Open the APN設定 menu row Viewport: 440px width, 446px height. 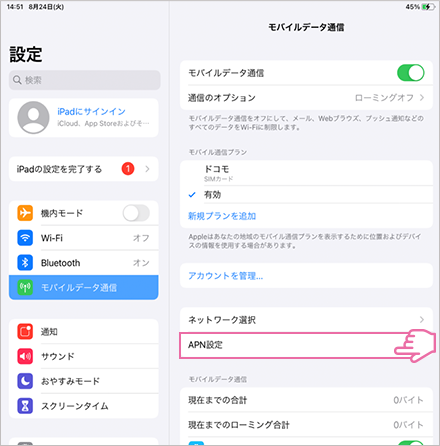tap(306, 345)
